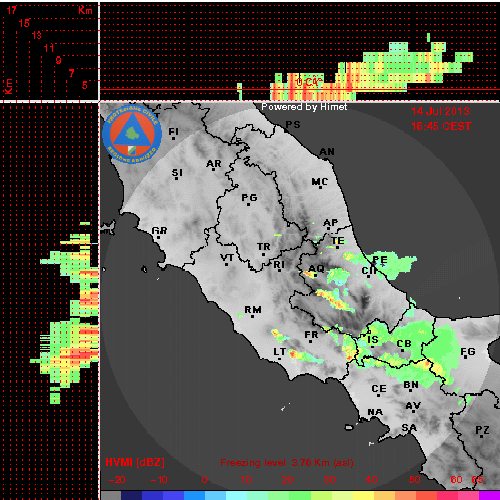This screenshot has width=500, height=500.
Task: Click the '7' km altitude label
Action: pos(71,73)
